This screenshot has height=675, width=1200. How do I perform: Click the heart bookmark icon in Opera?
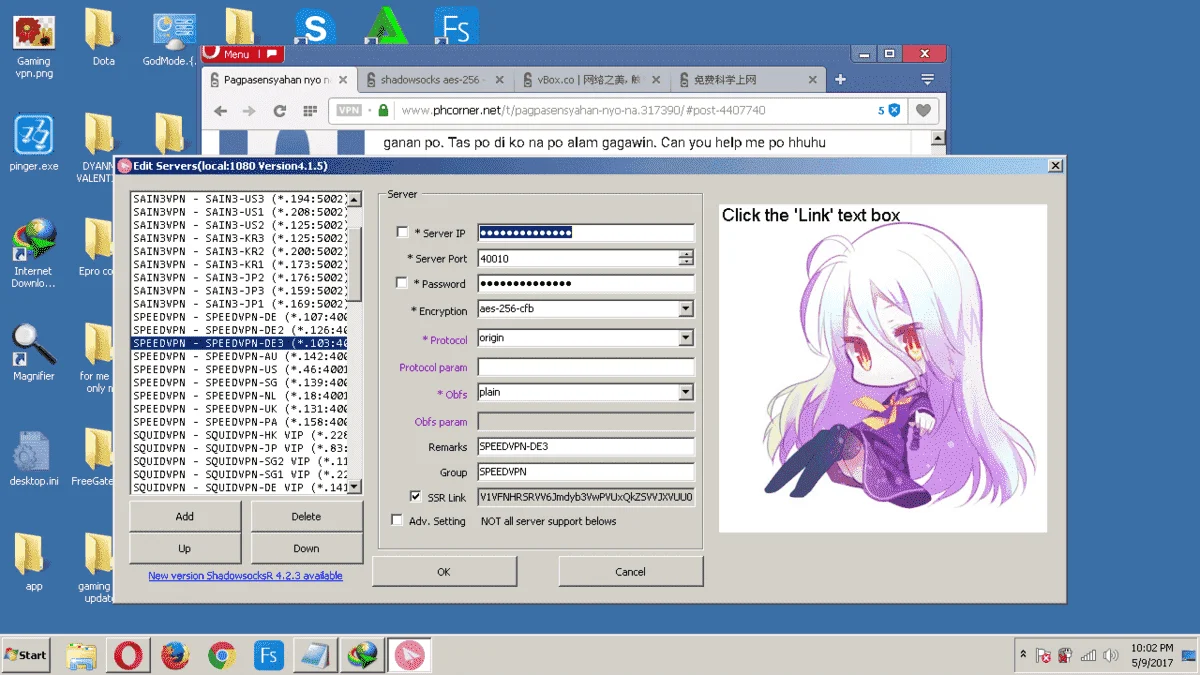[924, 111]
